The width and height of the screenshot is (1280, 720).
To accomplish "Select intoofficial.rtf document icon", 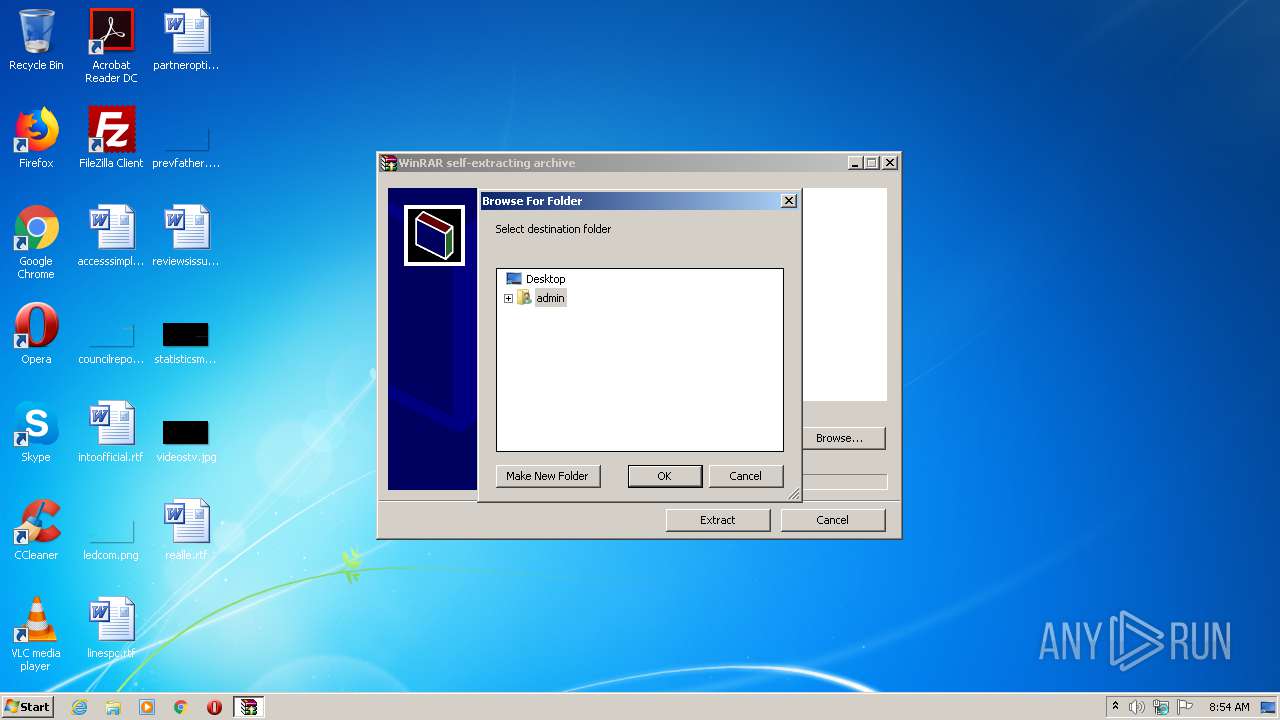I will click(x=111, y=432).
